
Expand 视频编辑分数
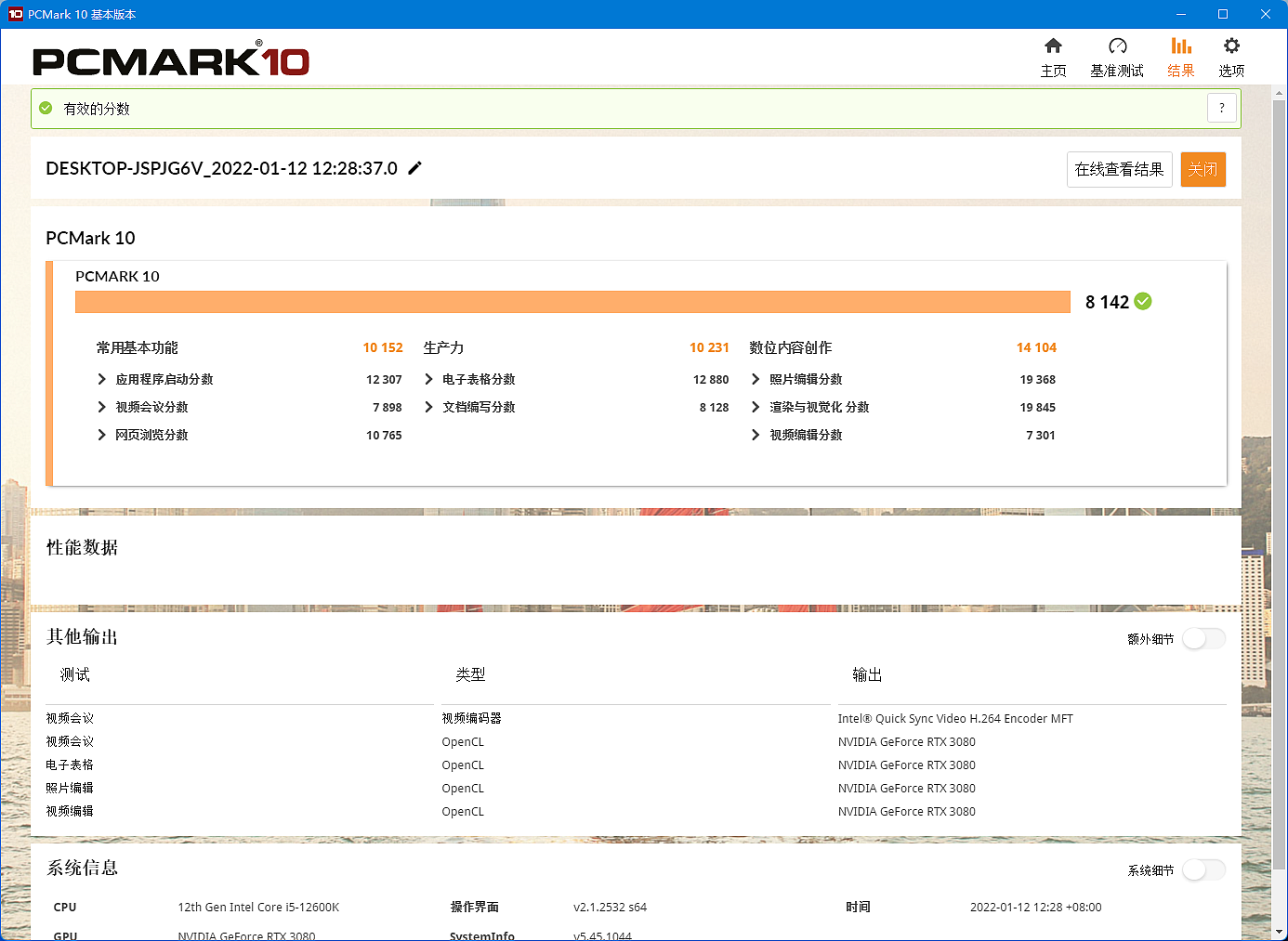(x=756, y=435)
